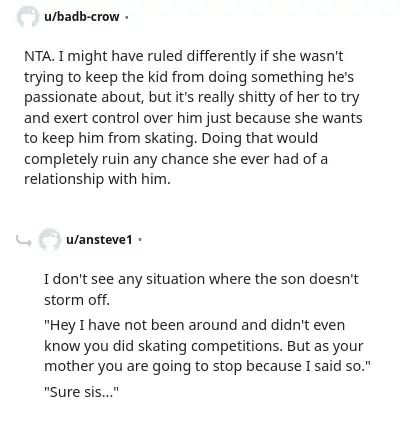Image resolution: width=400 pixels, height=428 pixels.
Task: Click the line ending 'because I said so.'
Action: click(208, 366)
